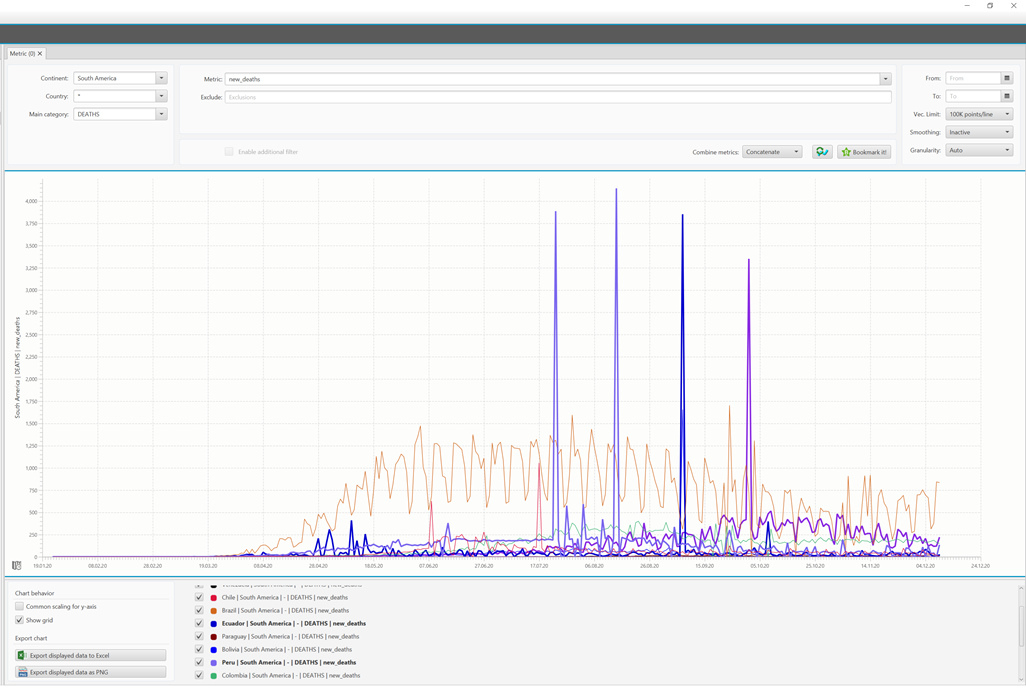1026x700 pixels.
Task: Click the chart axis settings icon
Action: coord(16,565)
